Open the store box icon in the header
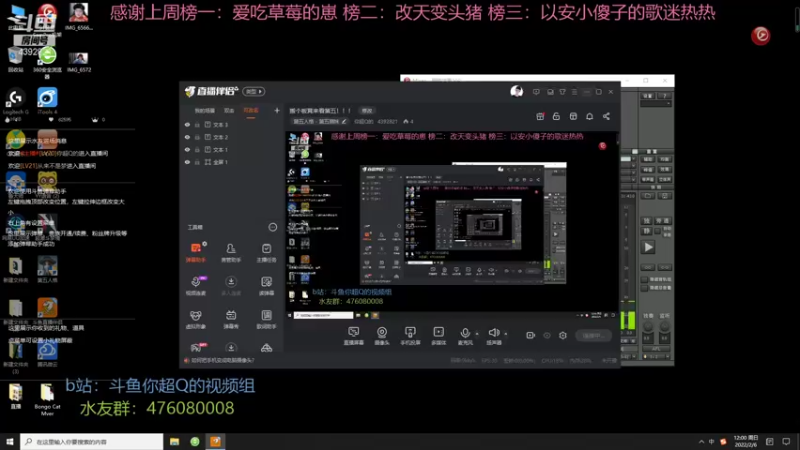Viewport: 800px width, 450px height. tap(573, 116)
